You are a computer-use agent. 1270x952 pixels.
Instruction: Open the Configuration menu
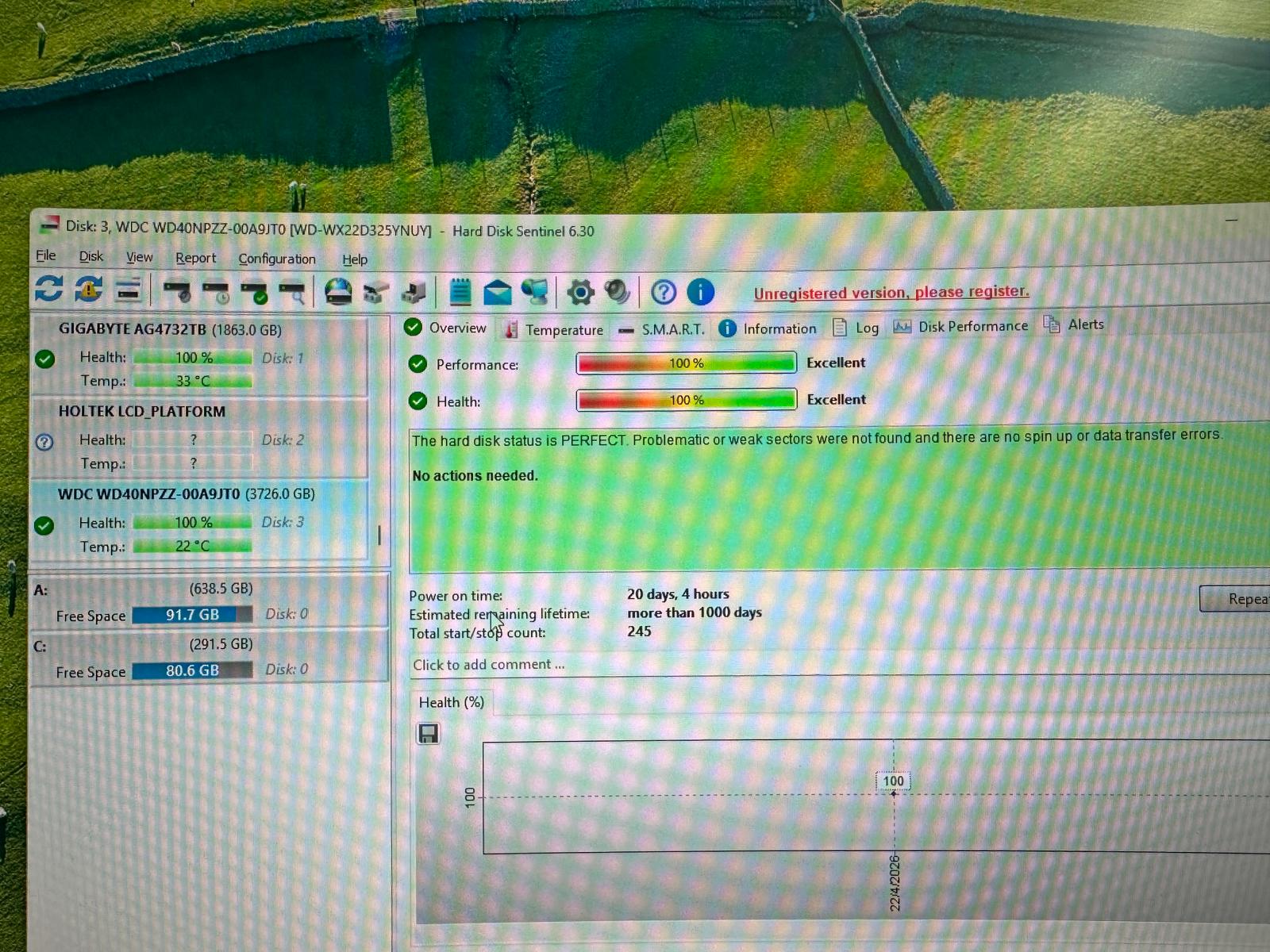coord(277,259)
